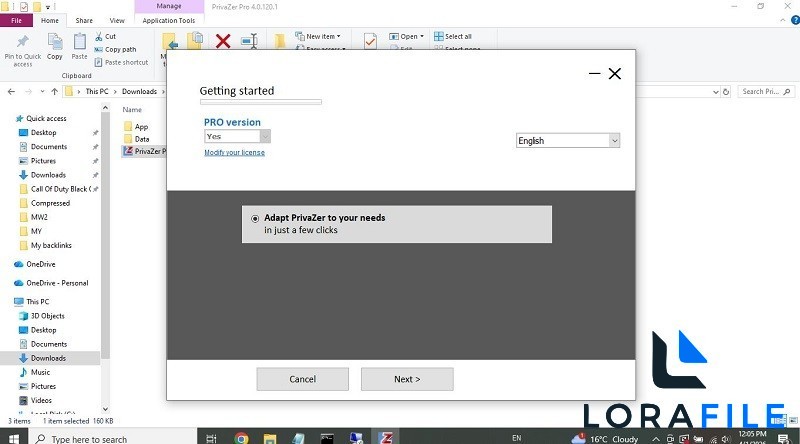Open the New item dropdown
Viewport: 800px width, 444px height.
pos(318,36)
